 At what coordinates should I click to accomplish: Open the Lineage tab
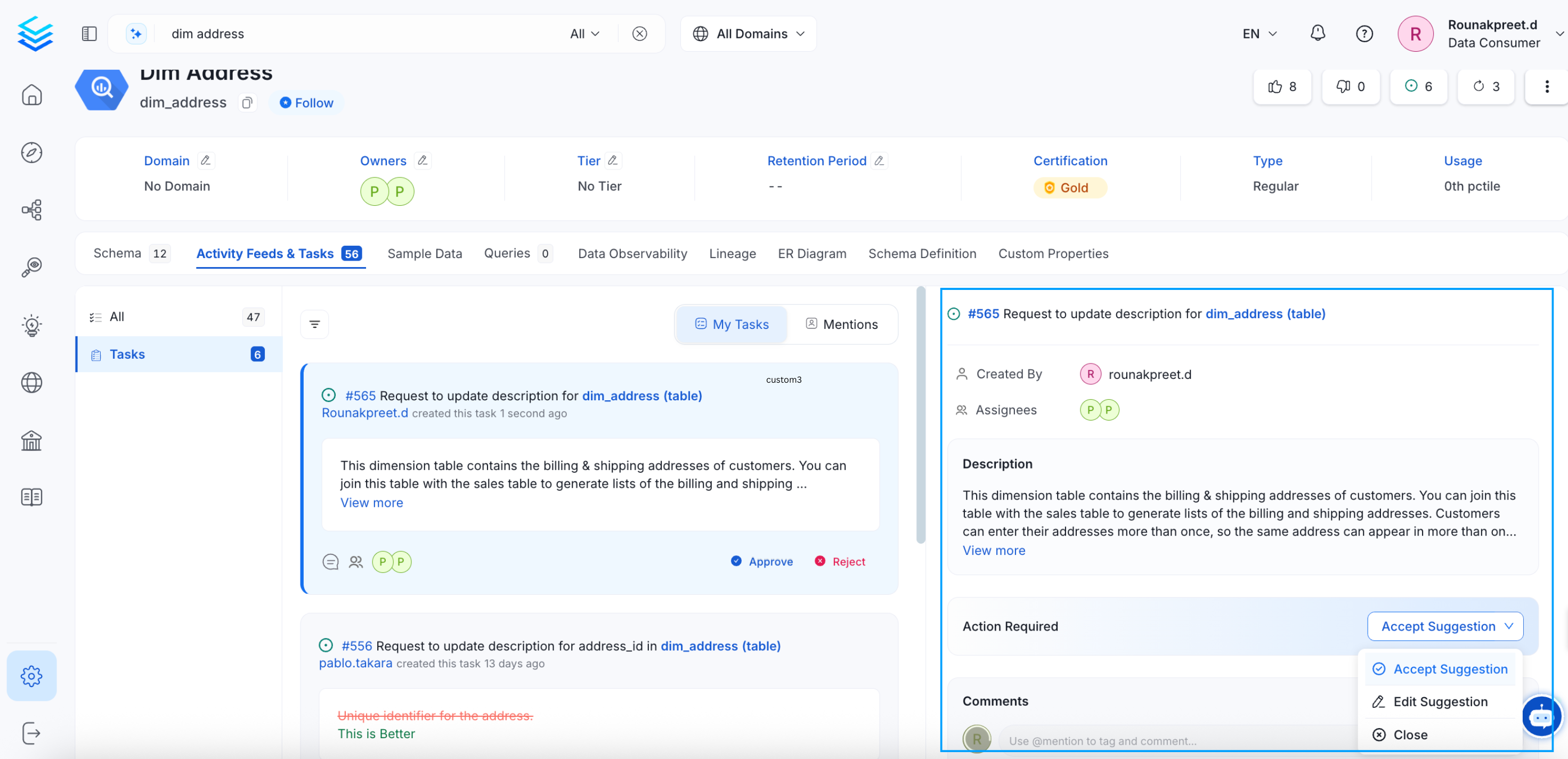[732, 253]
